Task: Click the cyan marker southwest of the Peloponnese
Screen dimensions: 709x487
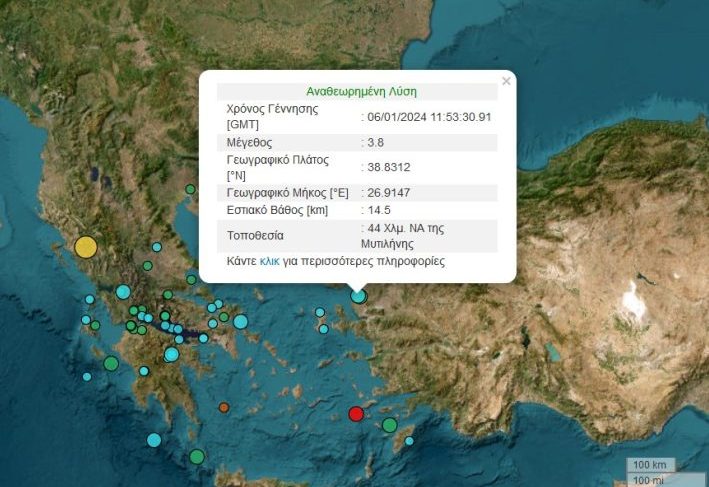Action: pyautogui.click(x=154, y=440)
